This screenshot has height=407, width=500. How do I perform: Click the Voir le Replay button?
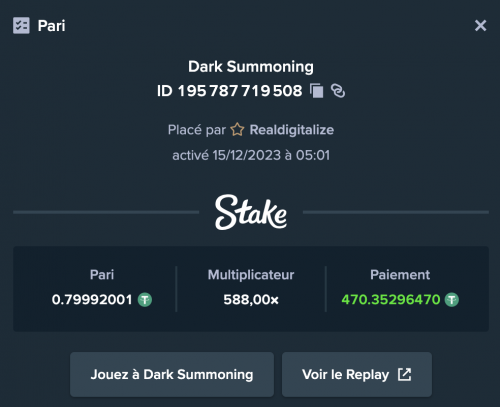click(x=357, y=374)
